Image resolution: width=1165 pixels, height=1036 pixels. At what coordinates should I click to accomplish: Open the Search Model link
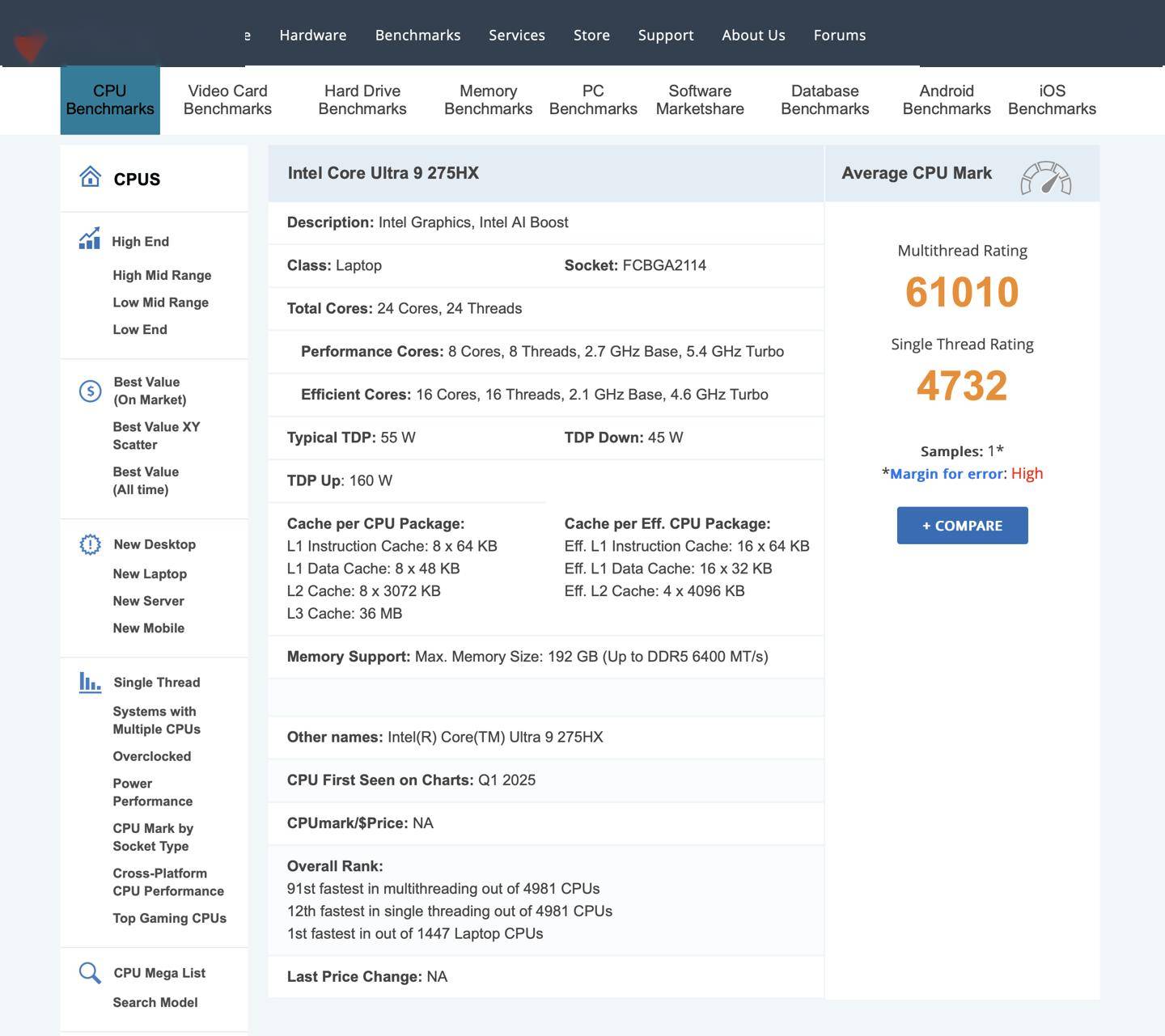pos(155,1002)
